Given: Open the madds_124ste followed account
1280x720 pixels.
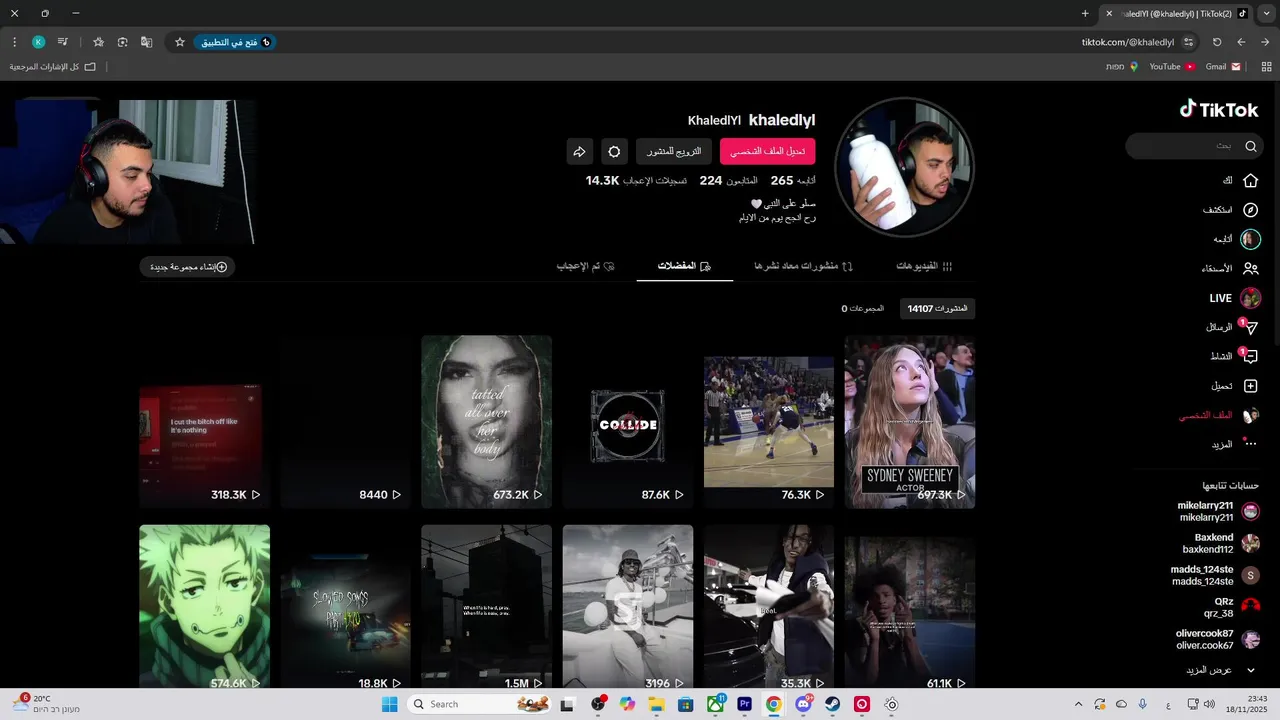Looking at the screenshot, I should pyautogui.click(x=1216, y=576).
